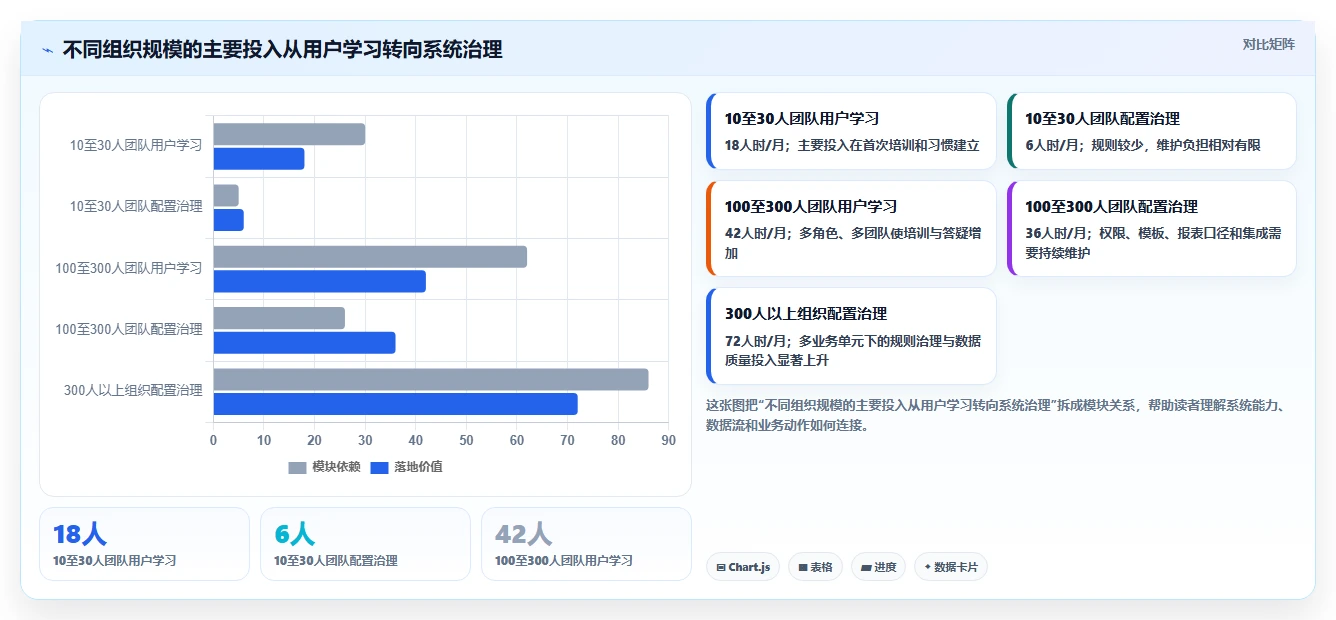Select the 表格 tag
Screen dimensions: 1336x620
pyautogui.click(x=815, y=567)
